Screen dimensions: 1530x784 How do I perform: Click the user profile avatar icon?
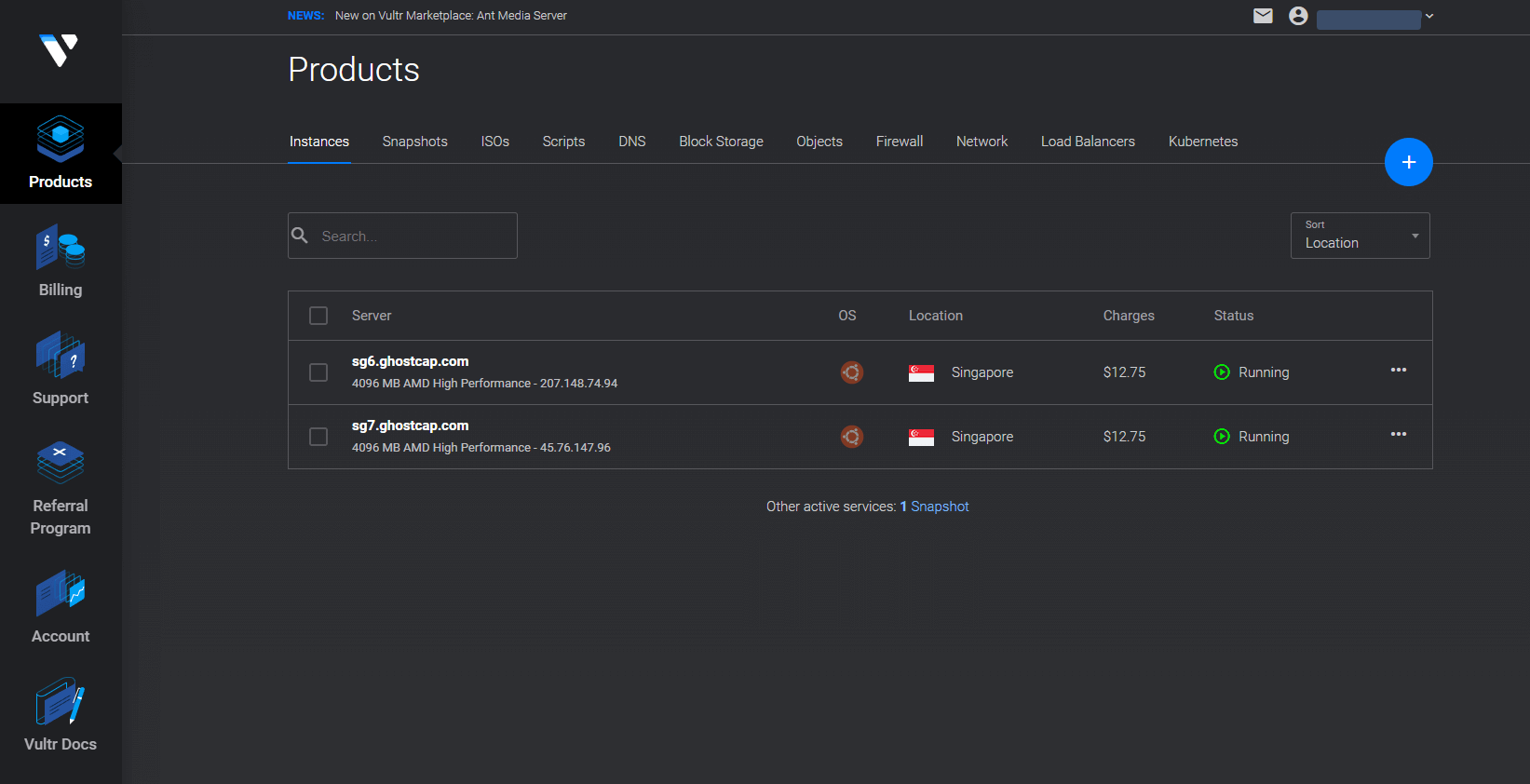[x=1298, y=16]
